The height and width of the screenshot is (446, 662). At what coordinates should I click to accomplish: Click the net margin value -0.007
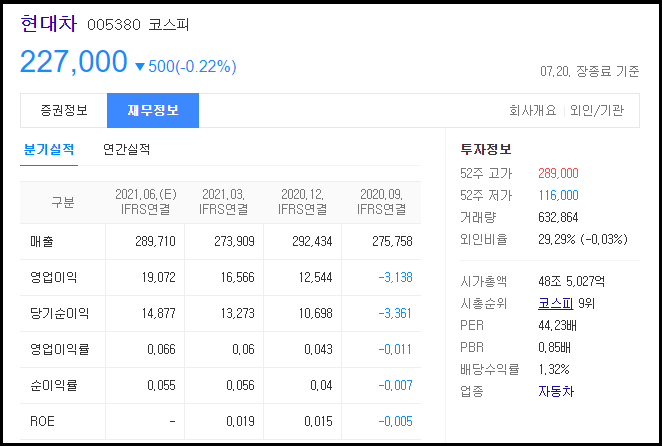395,385
